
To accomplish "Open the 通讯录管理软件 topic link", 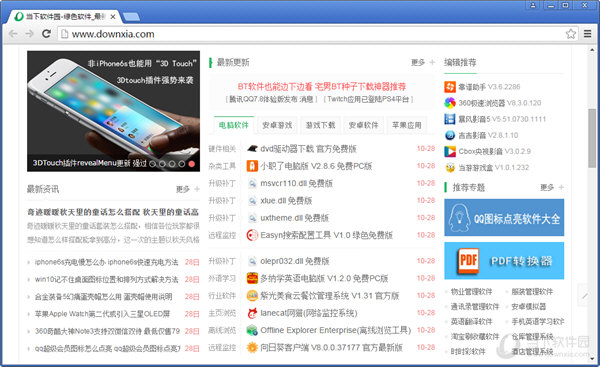I will pos(475,307).
